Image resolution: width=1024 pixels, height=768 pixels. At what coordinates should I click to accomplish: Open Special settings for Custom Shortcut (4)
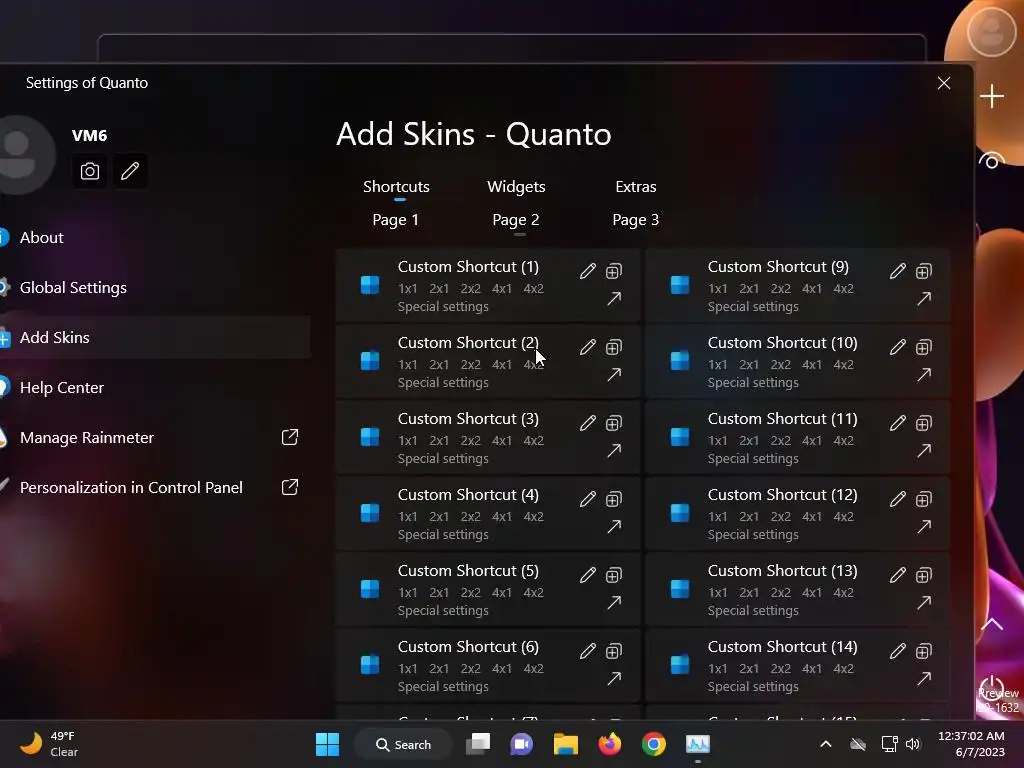tap(443, 535)
